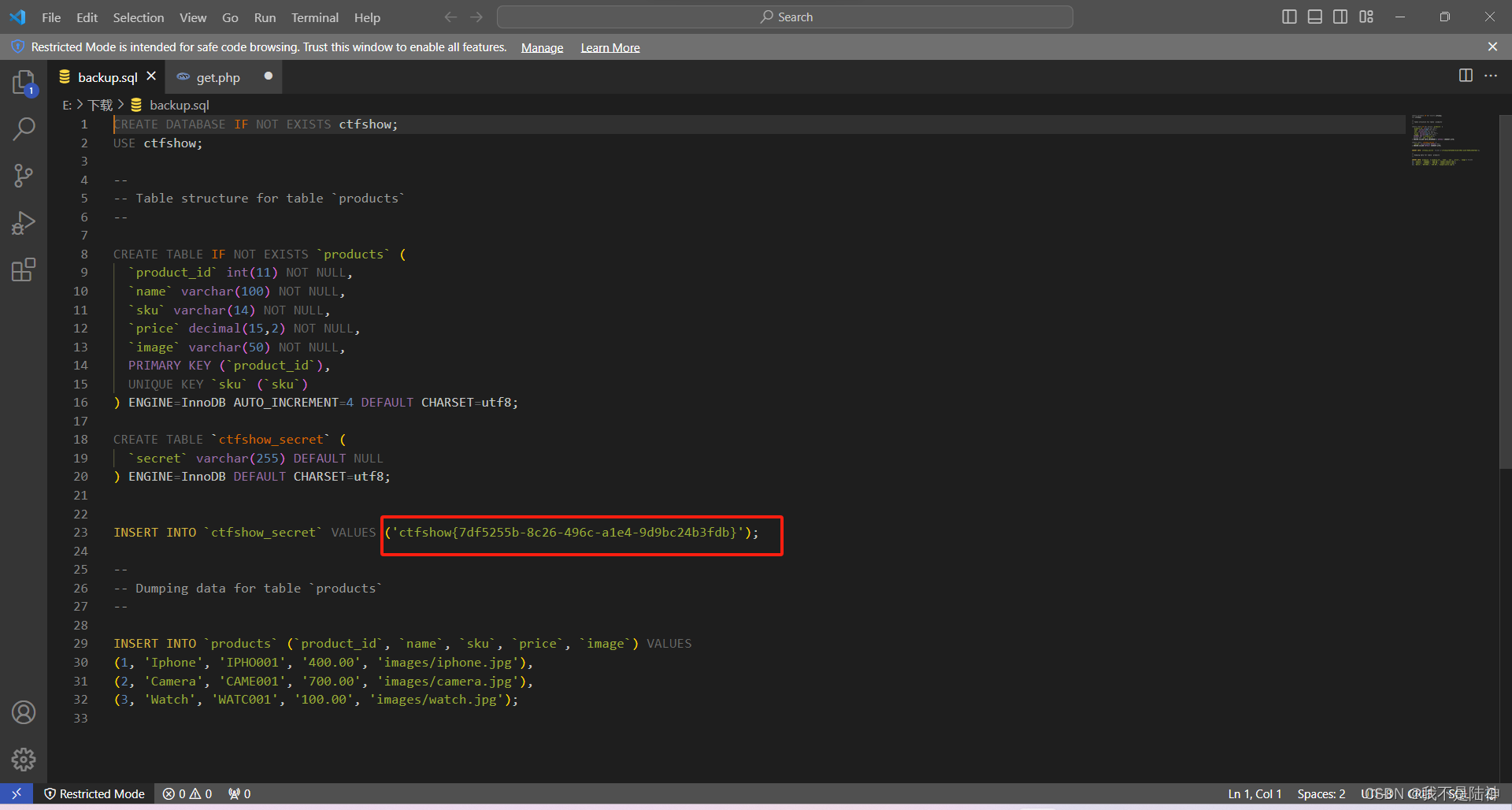Open the Help menu

click(x=367, y=17)
